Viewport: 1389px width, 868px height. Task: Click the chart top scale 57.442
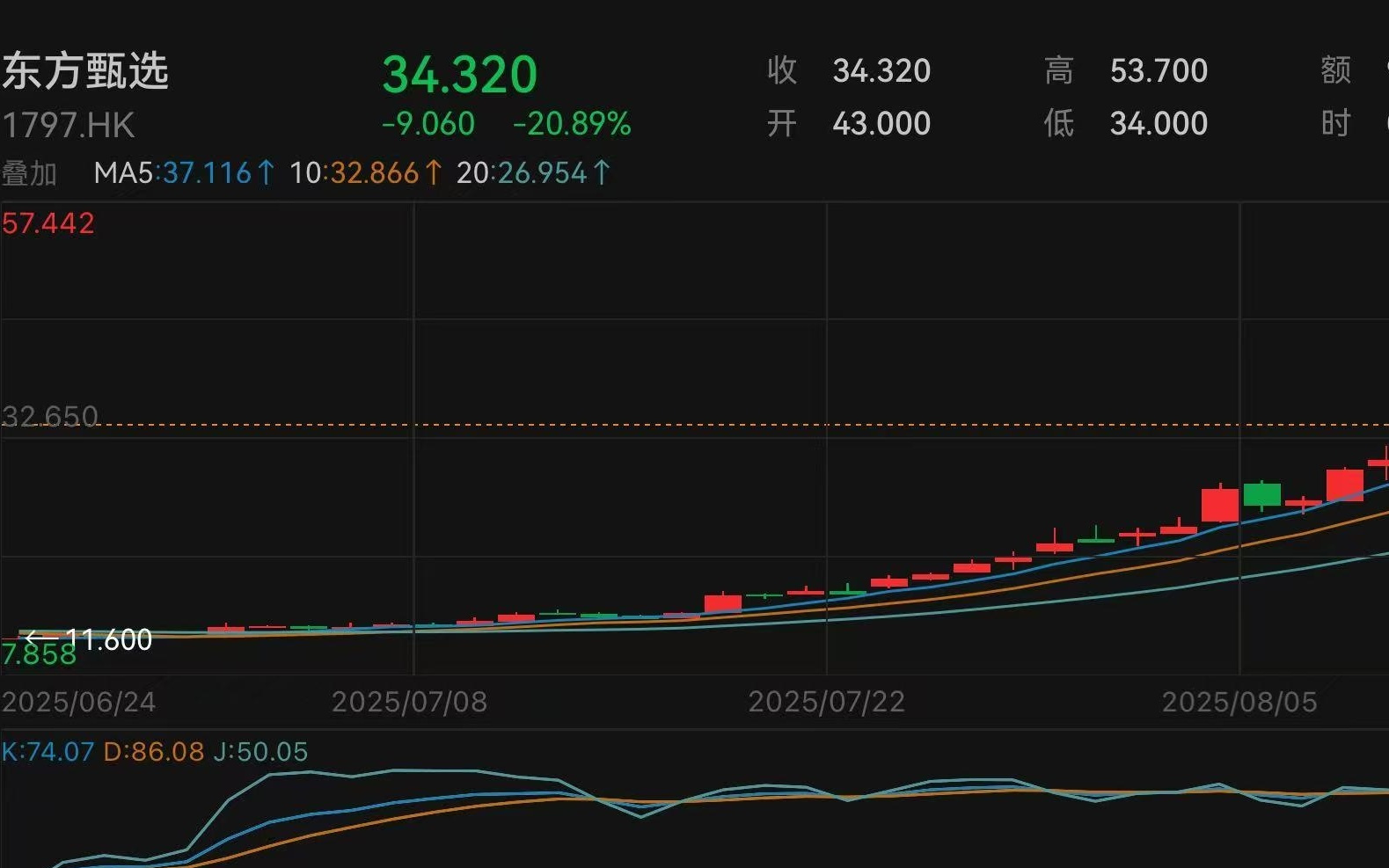(48, 223)
